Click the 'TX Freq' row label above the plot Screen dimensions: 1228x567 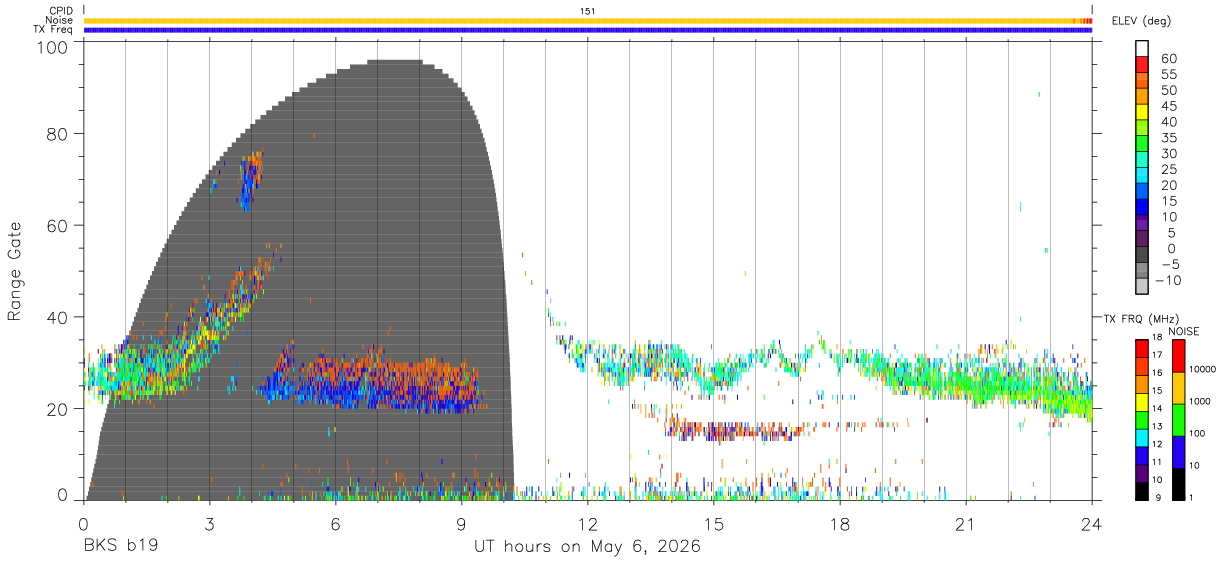point(54,30)
